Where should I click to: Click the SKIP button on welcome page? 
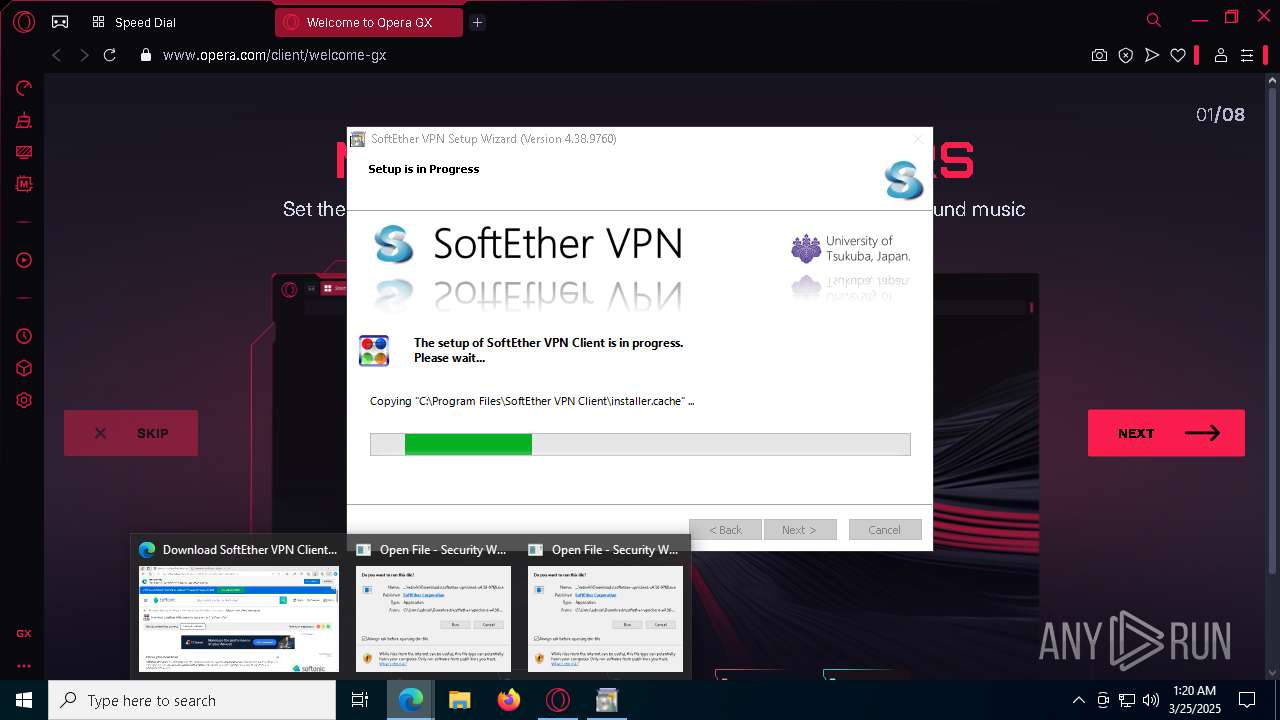pyautogui.click(x=131, y=433)
